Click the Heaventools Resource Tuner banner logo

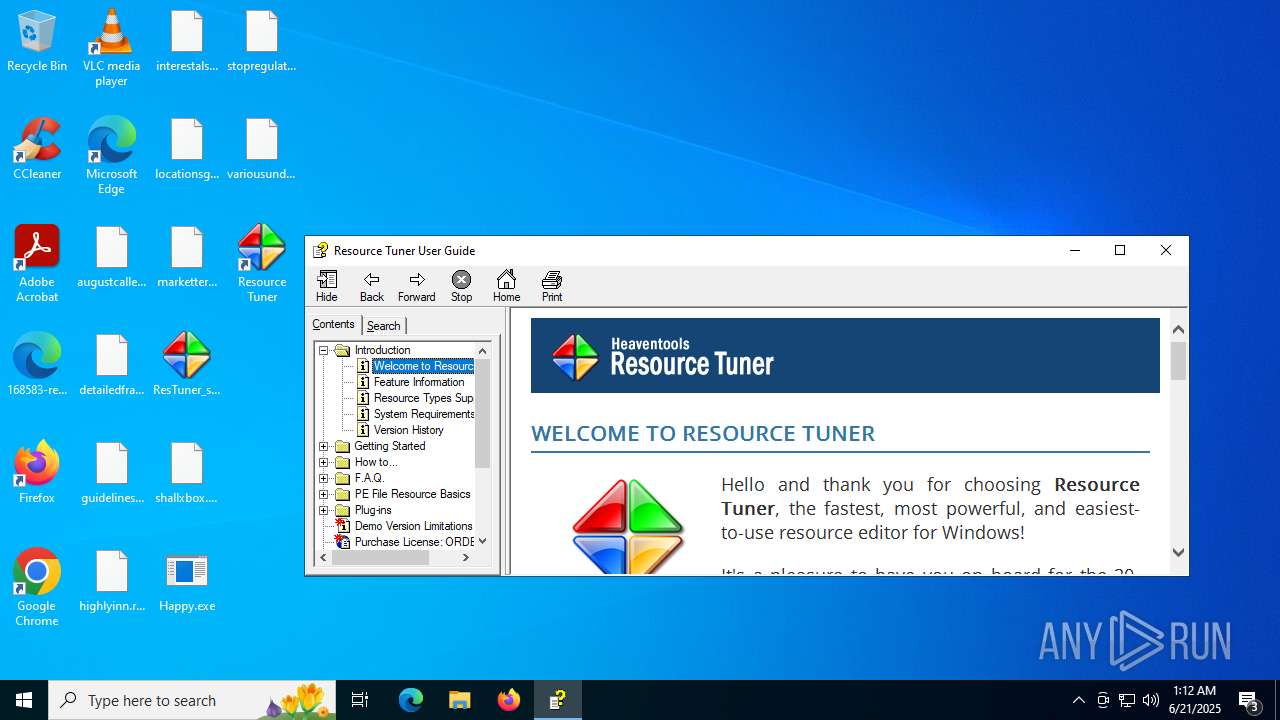[664, 357]
